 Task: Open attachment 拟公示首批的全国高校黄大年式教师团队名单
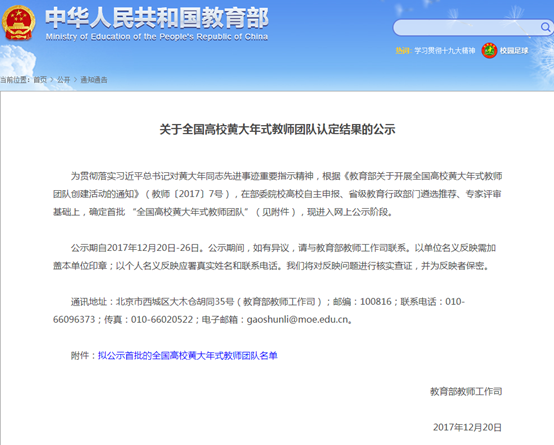(188, 356)
